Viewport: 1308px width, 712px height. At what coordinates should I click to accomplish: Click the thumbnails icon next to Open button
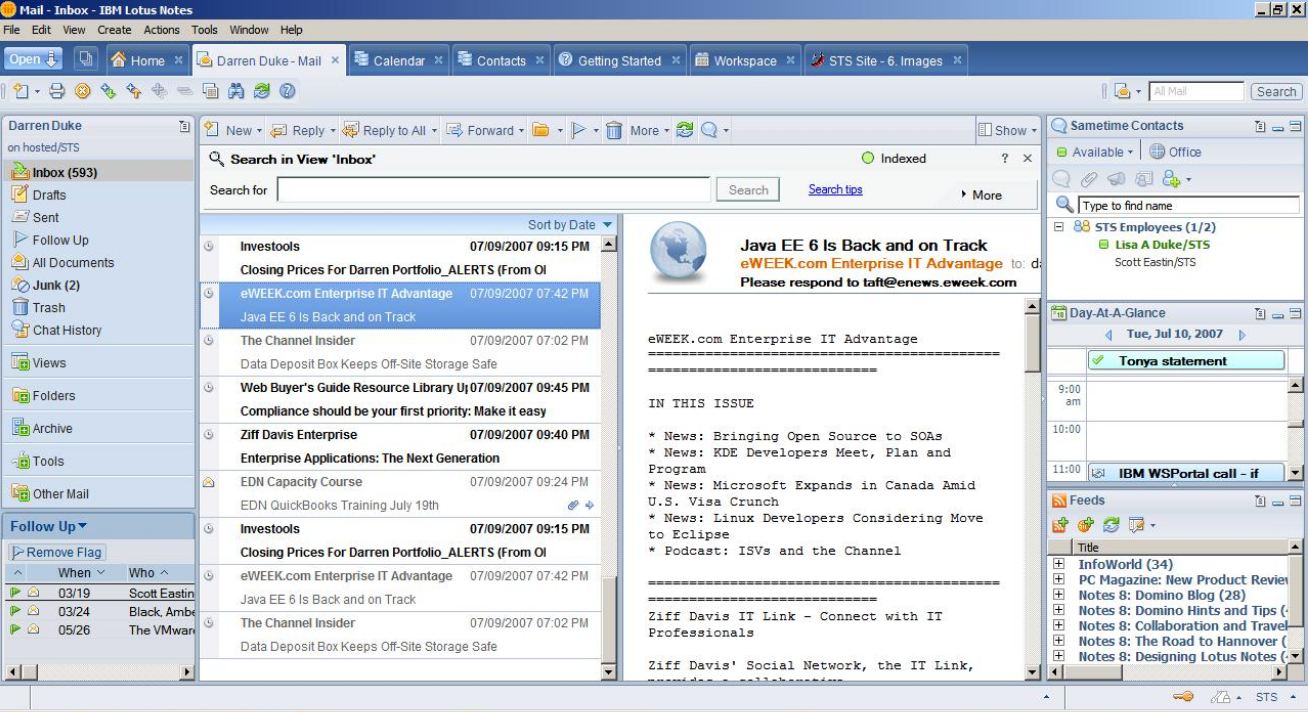86,59
